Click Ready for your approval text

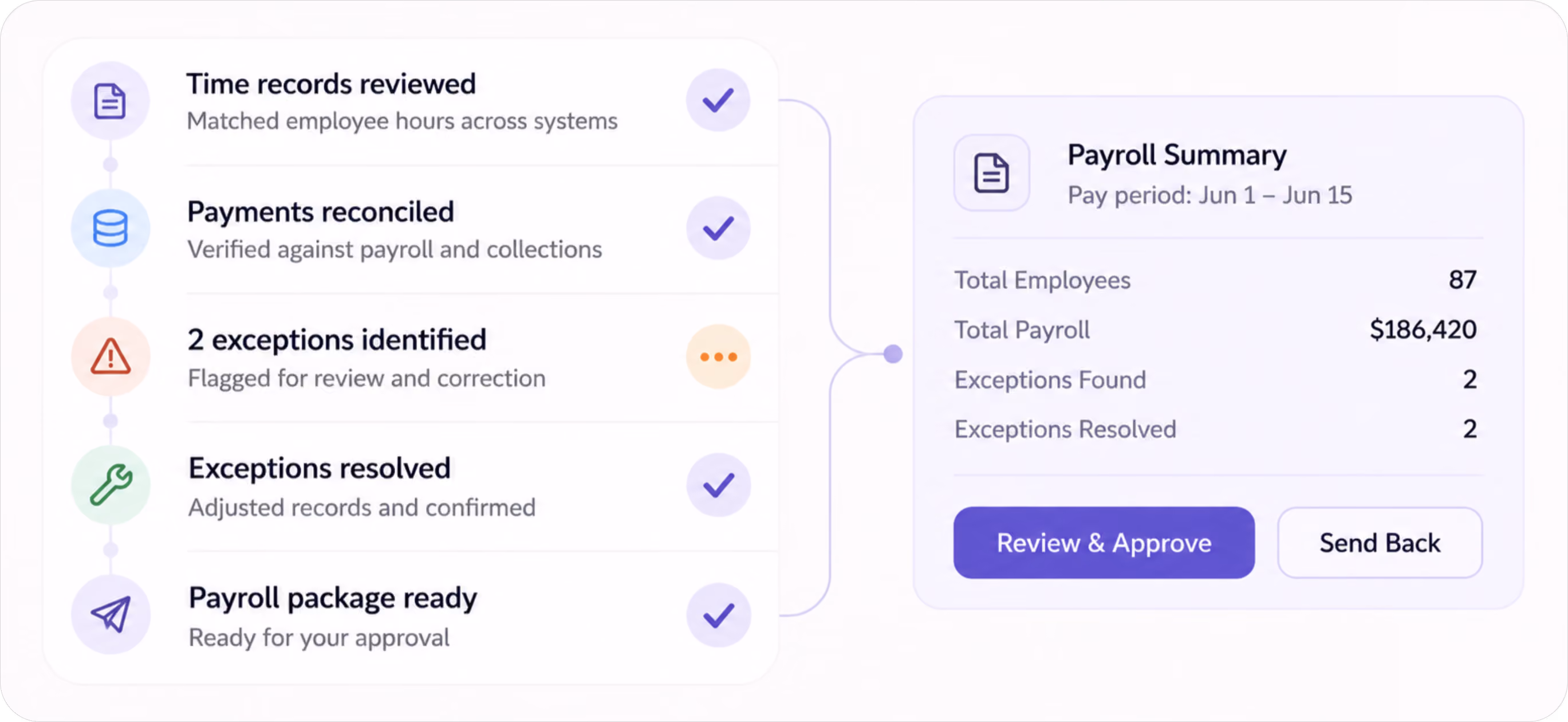point(320,638)
